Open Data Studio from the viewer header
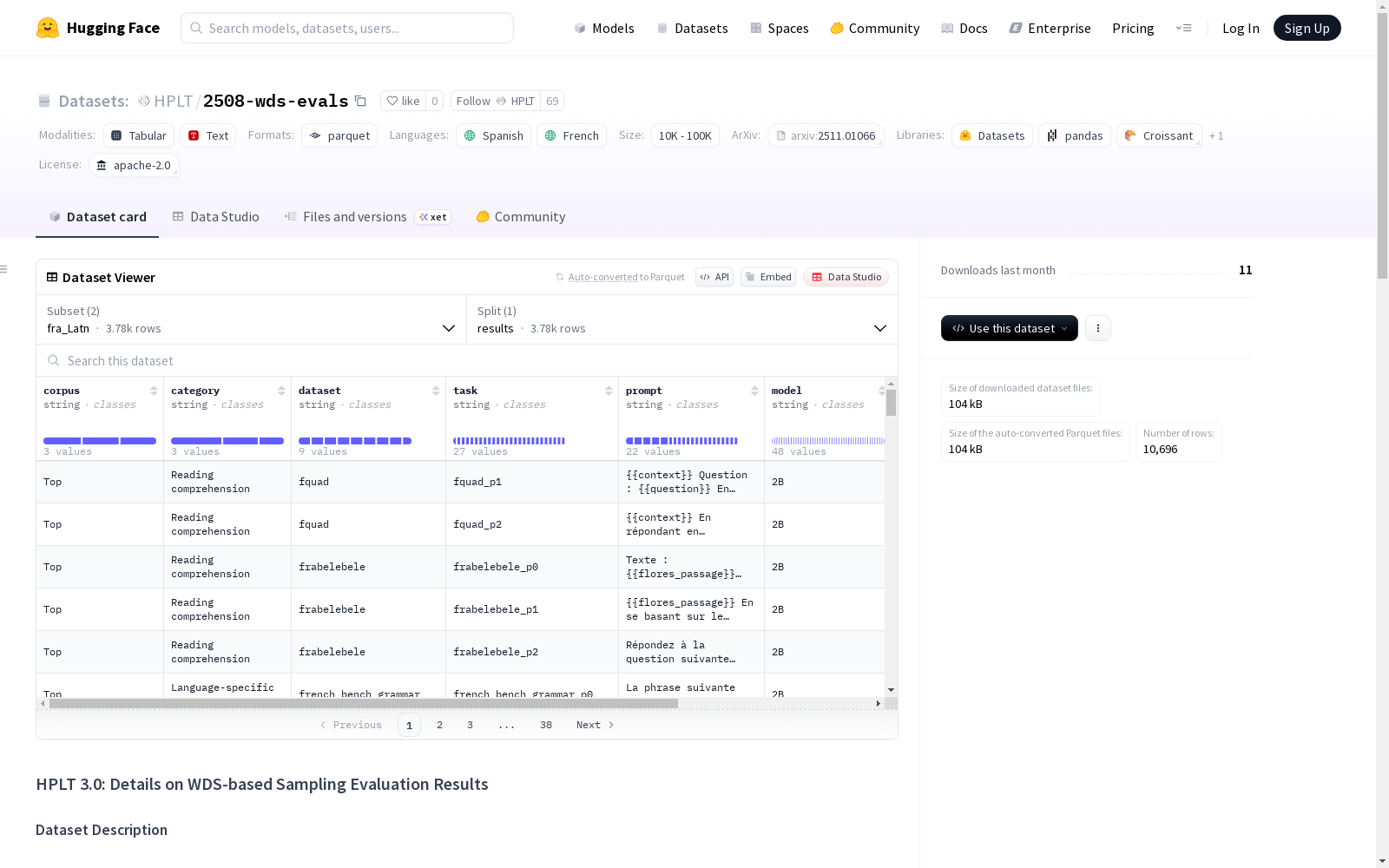The width and height of the screenshot is (1389, 868). point(846,277)
